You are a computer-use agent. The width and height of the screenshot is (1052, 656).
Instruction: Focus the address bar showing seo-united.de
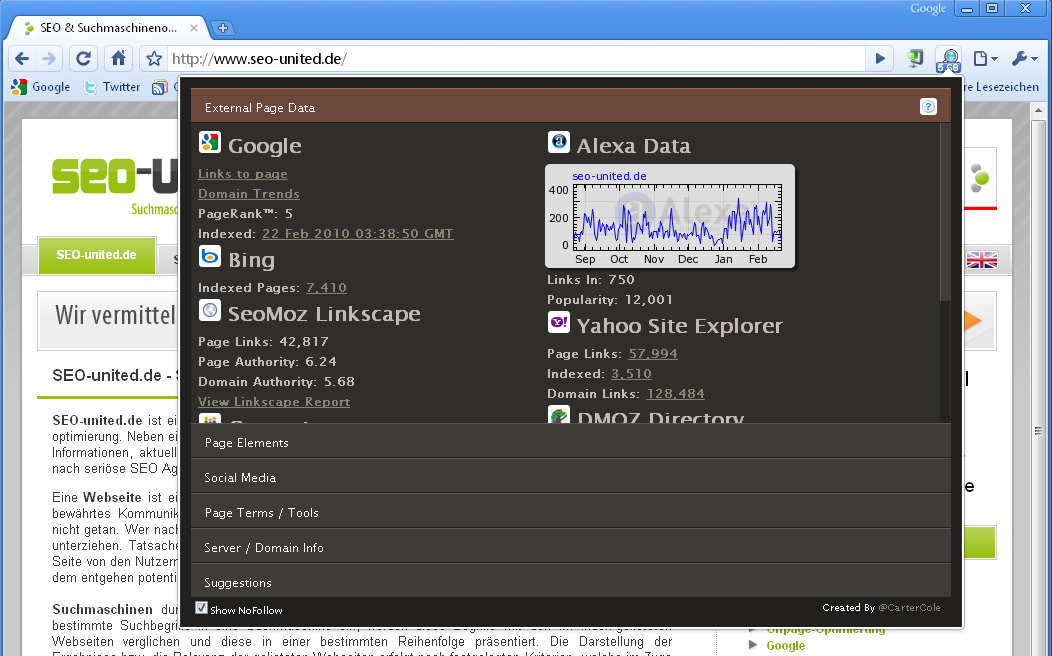point(517,59)
